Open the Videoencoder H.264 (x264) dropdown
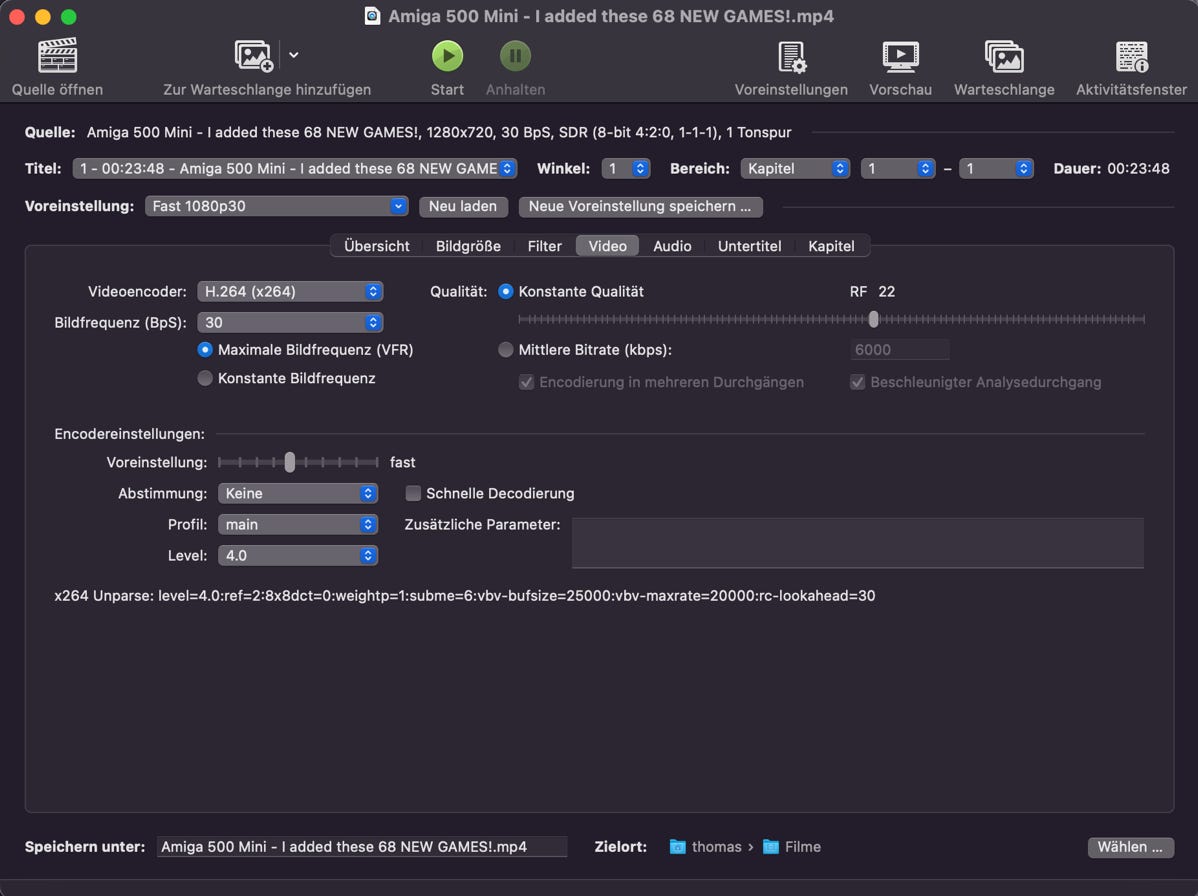Image resolution: width=1198 pixels, height=896 pixels. tap(290, 292)
